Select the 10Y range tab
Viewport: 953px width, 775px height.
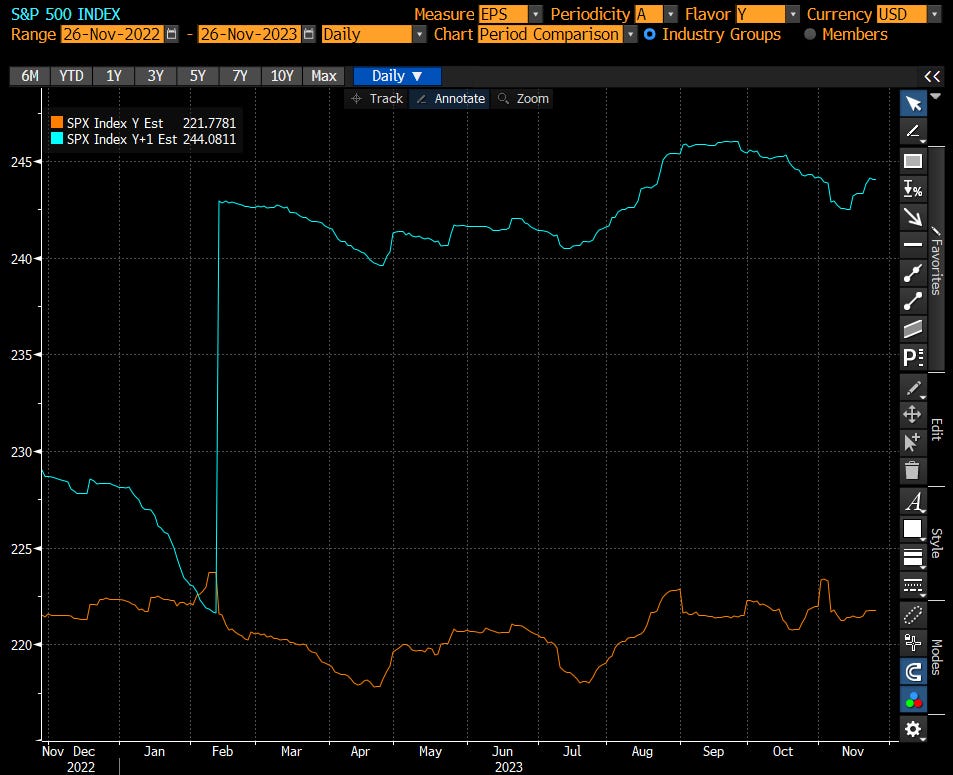(281, 76)
